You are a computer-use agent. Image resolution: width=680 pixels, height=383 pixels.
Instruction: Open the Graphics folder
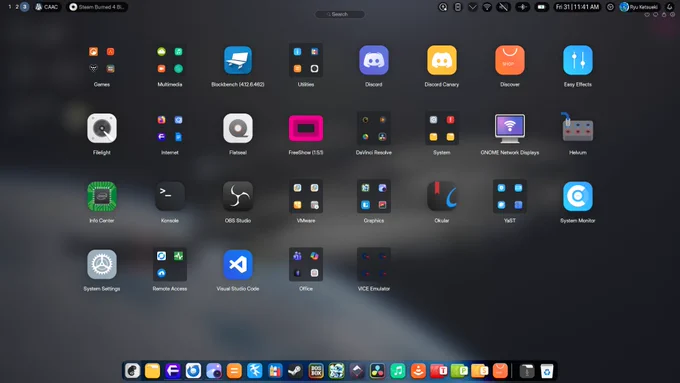[374, 196]
